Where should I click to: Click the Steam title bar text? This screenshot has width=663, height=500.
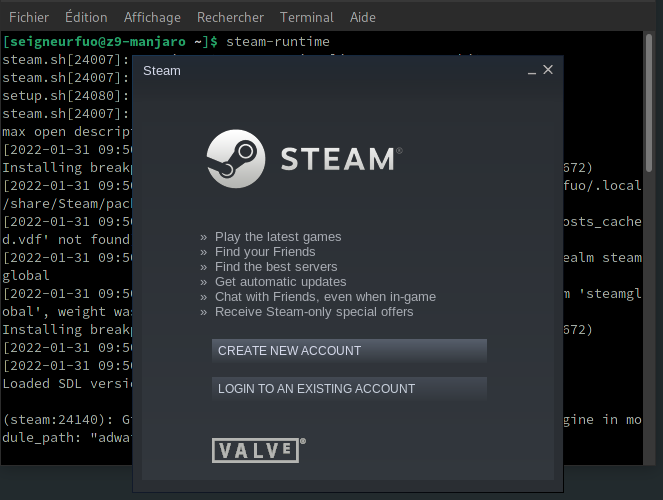162,71
